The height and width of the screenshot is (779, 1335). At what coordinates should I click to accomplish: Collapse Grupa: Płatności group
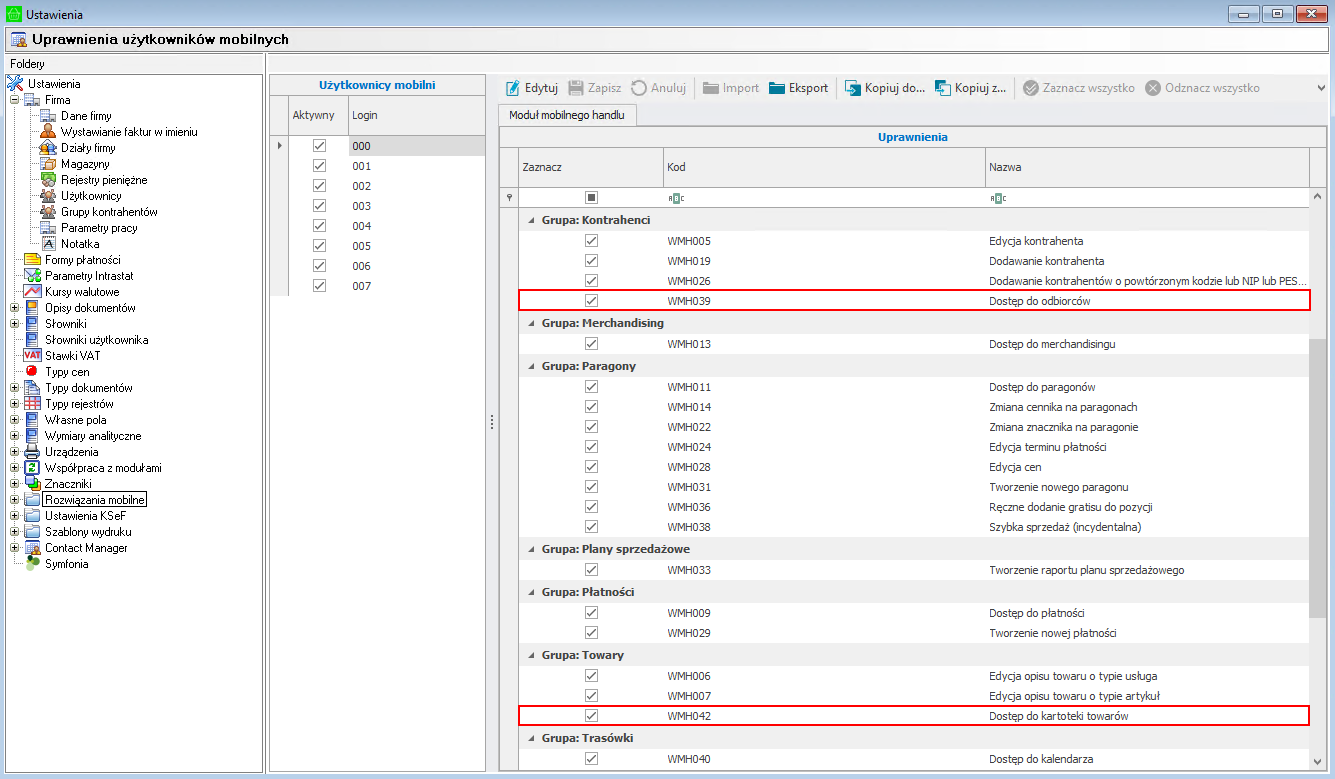click(x=531, y=592)
